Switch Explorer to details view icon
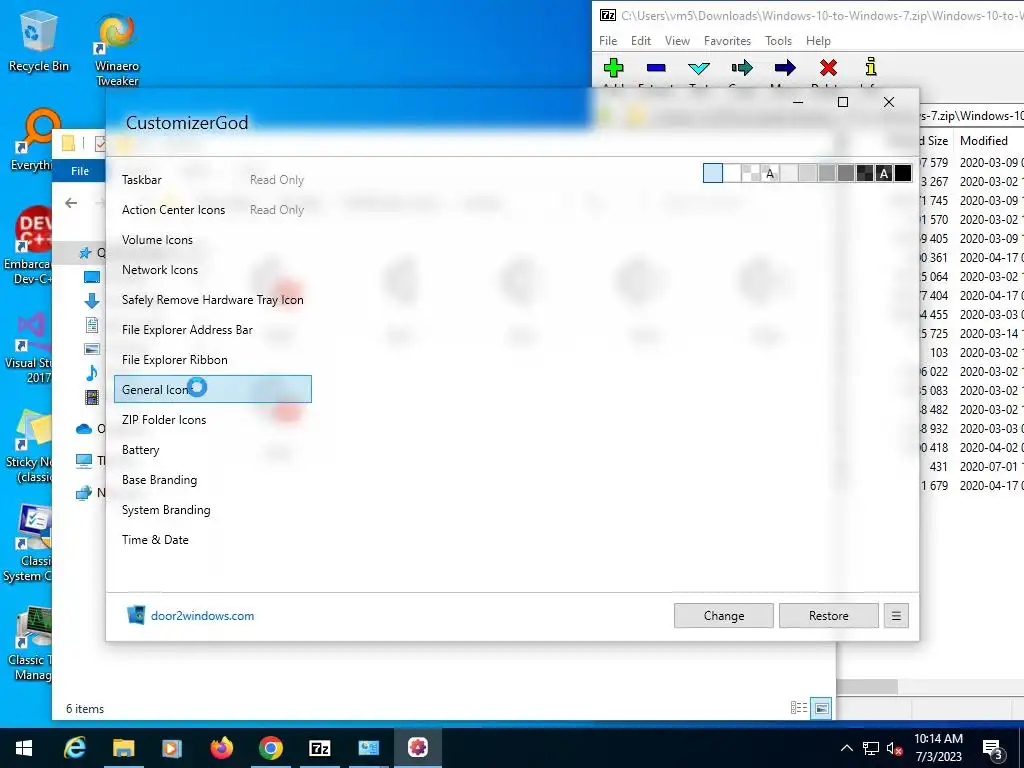 click(x=798, y=708)
